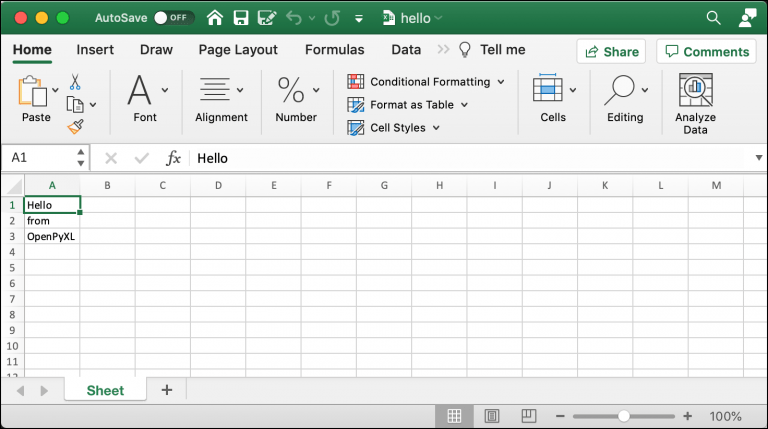Open the Home icon in title bar
The image size is (768, 429).
215,18
